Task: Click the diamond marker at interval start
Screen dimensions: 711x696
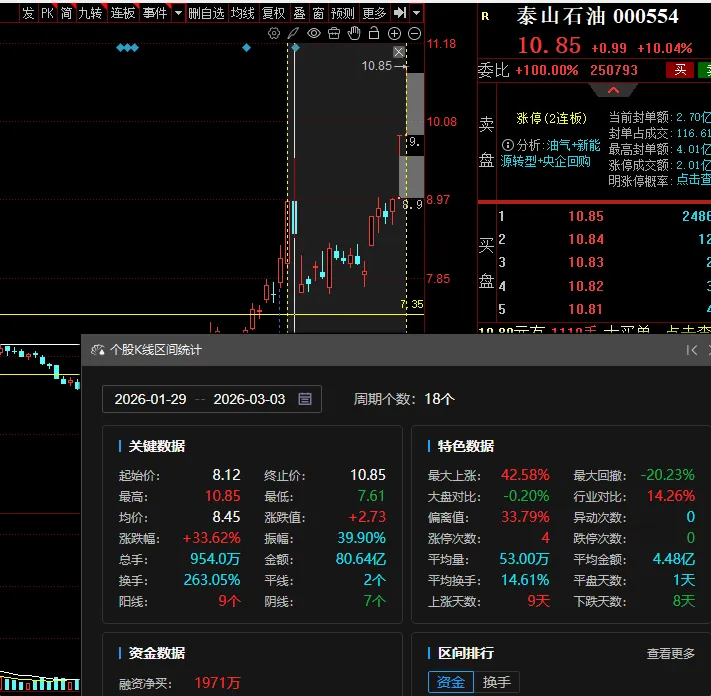Action: (295, 48)
